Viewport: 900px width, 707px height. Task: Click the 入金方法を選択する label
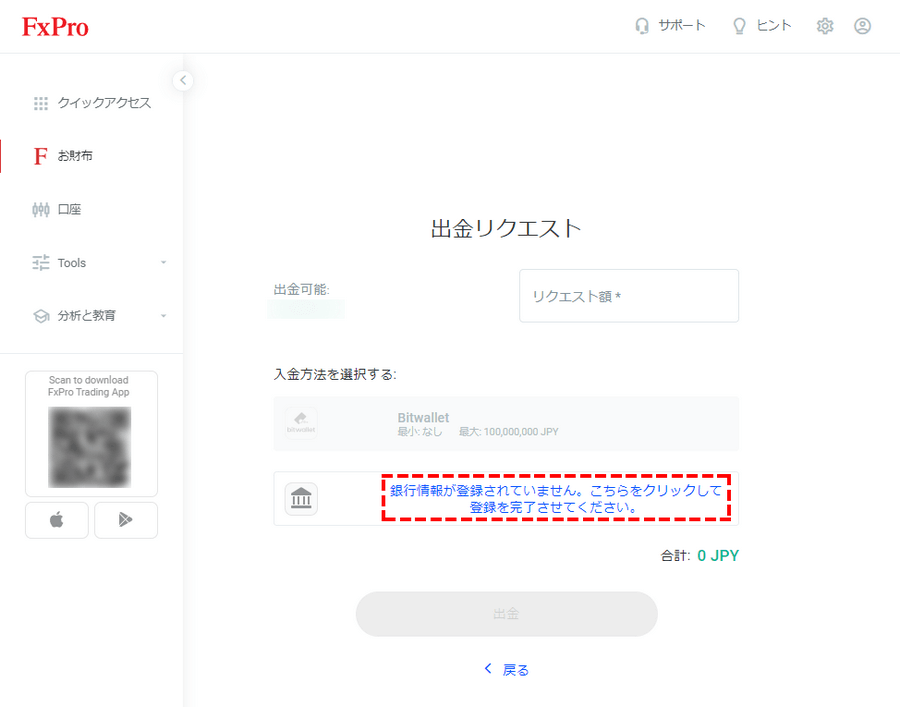click(335, 375)
